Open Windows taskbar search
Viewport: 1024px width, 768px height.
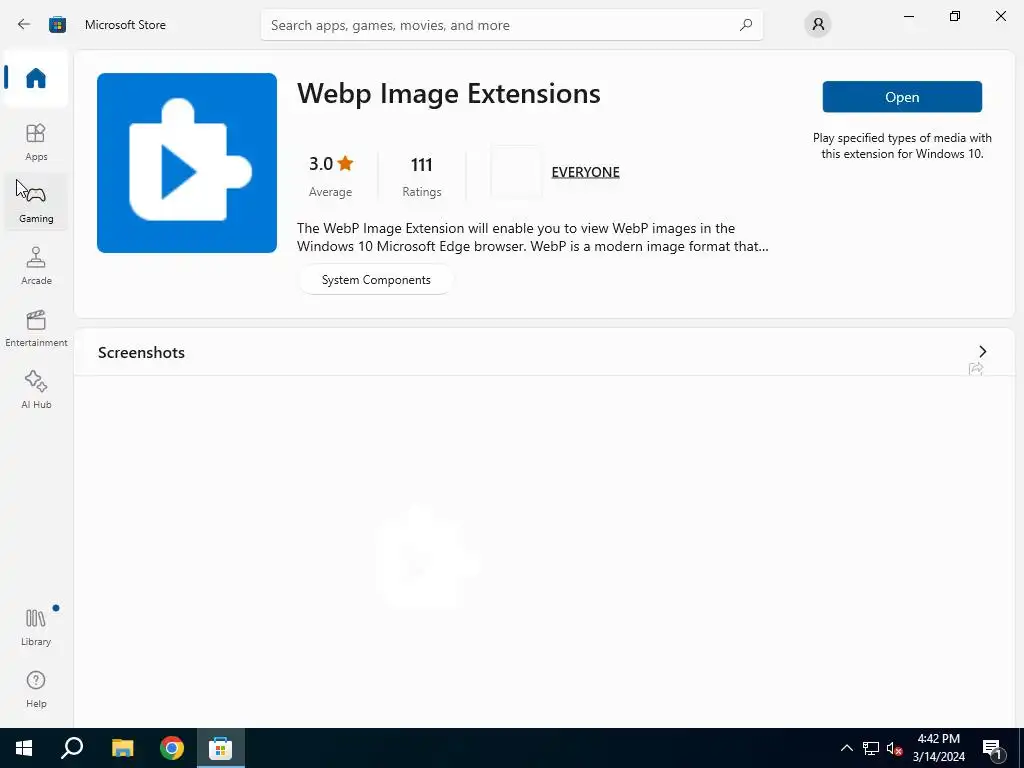coord(72,748)
